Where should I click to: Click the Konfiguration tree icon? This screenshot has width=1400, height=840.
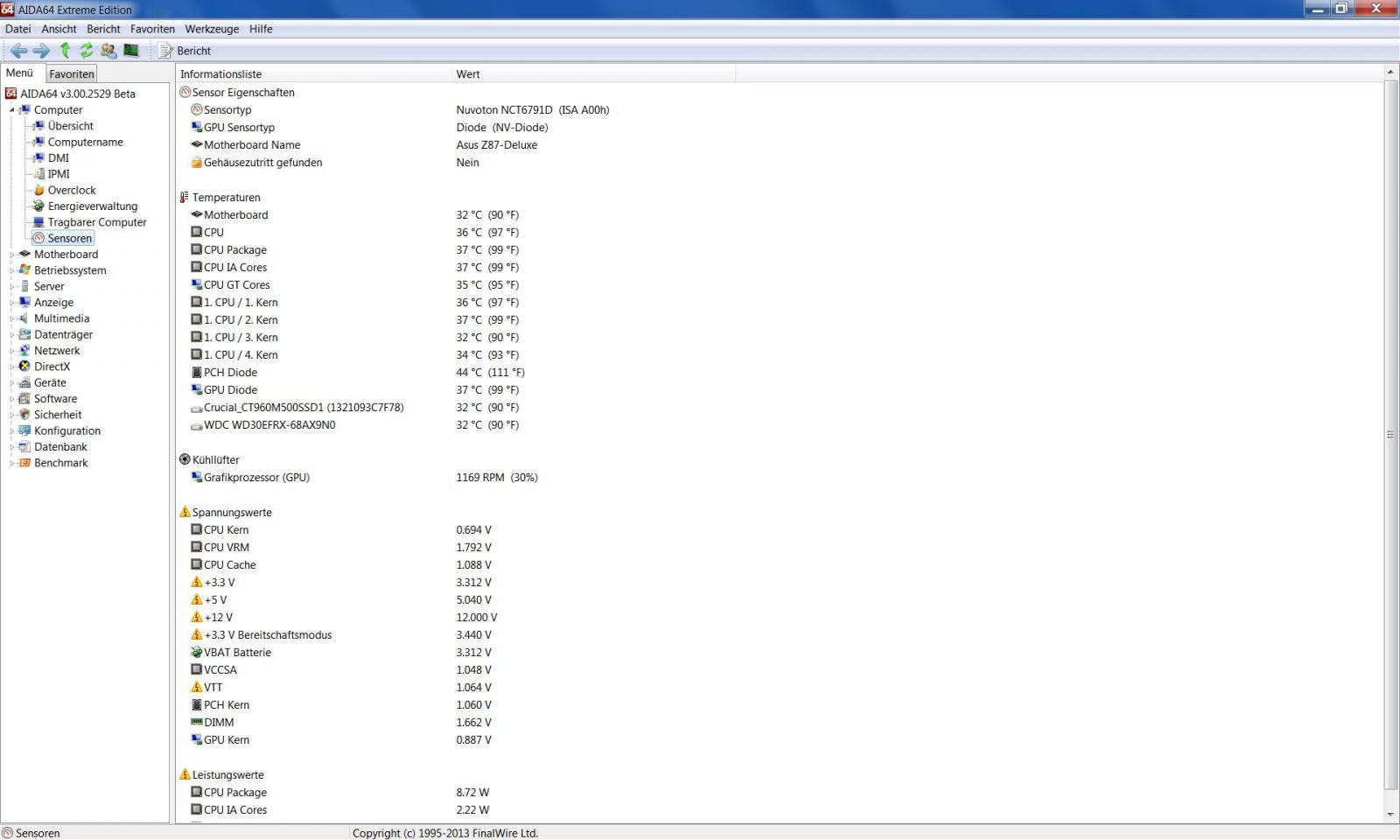[24, 430]
